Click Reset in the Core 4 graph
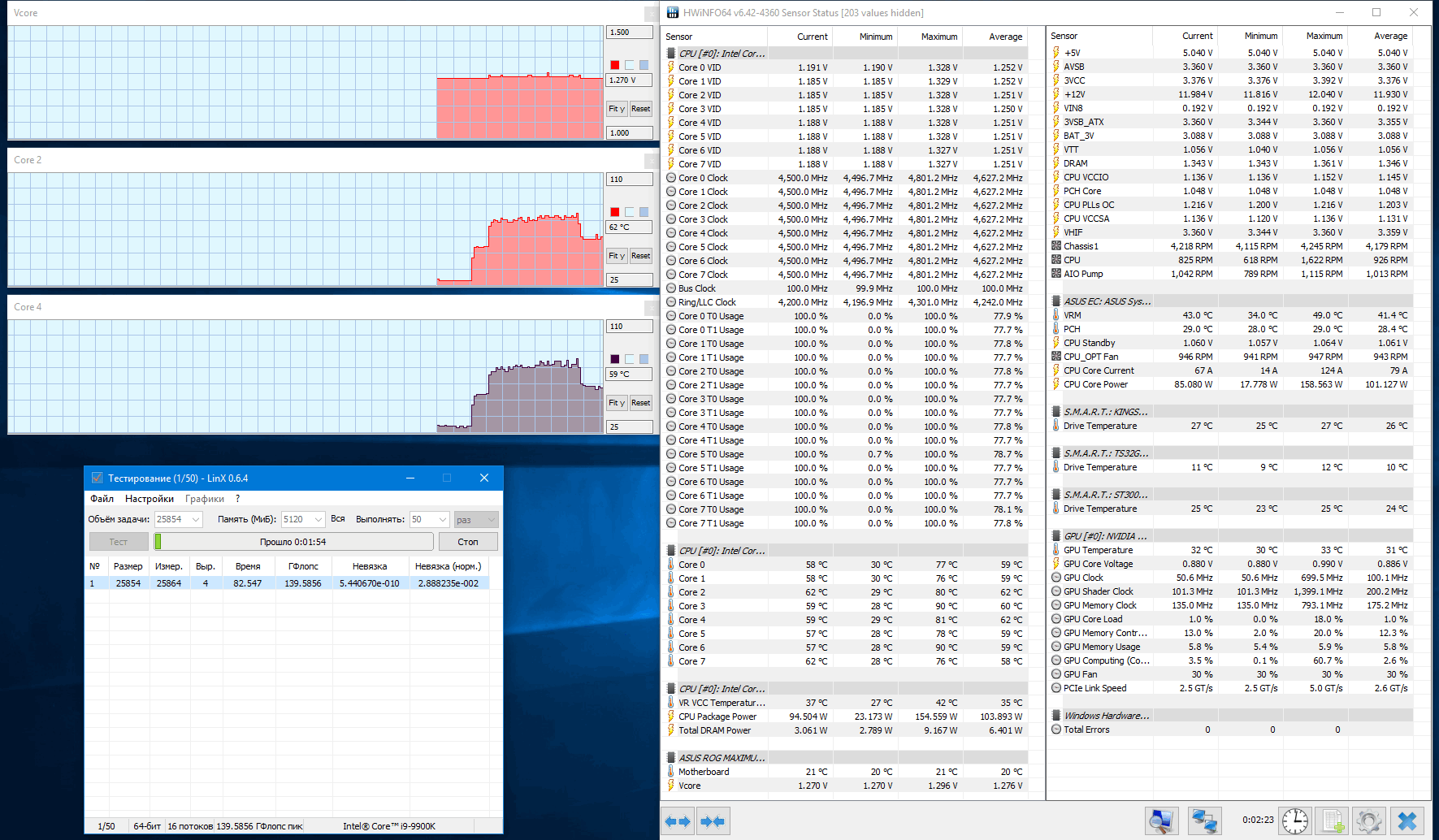This screenshot has width=1439, height=840. pyautogui.click(x=641, y=403)
